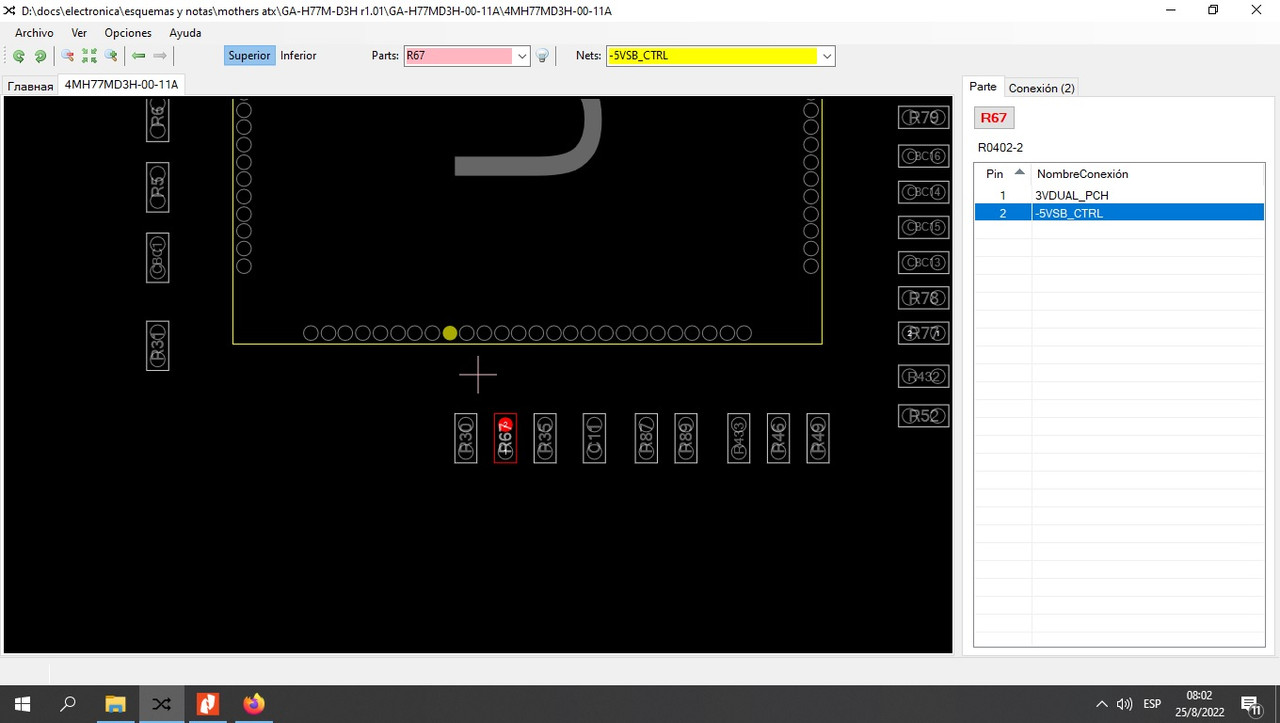1280x723 pixels.
Task: Sort the table by Pin column header
Action: [1002, 174]
